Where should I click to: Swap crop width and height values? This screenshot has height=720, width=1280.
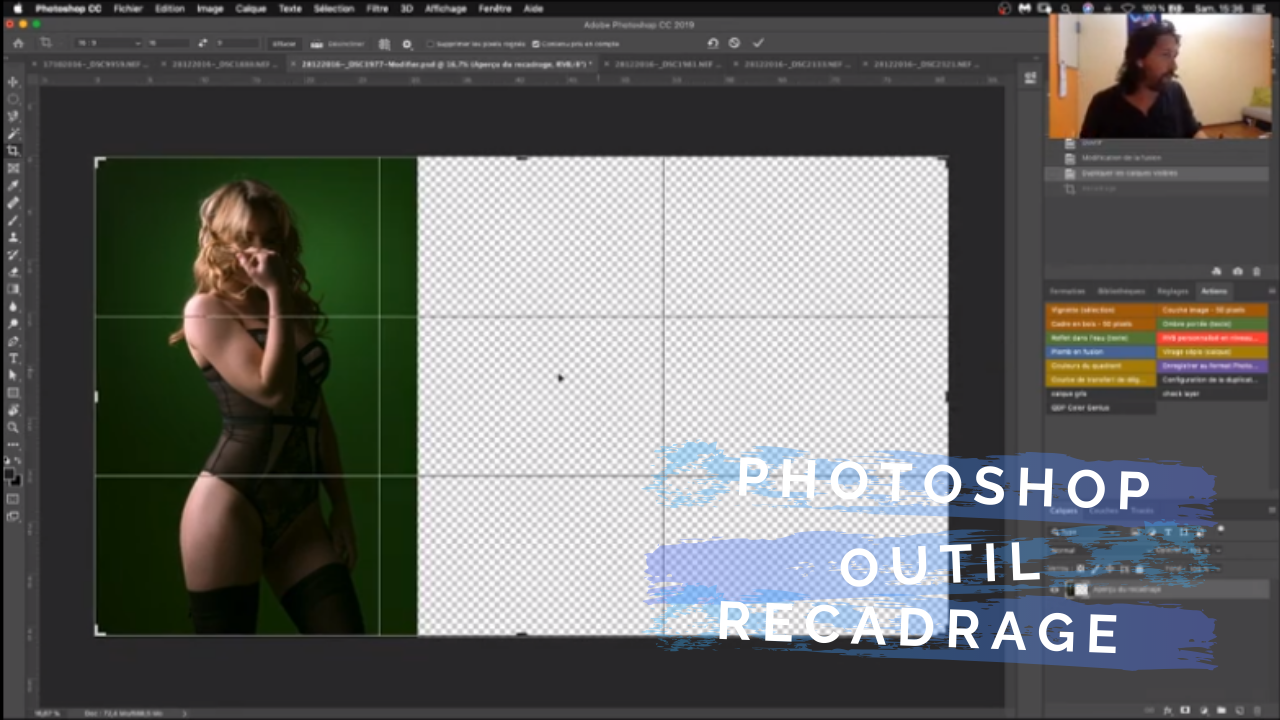coord(203,44)
